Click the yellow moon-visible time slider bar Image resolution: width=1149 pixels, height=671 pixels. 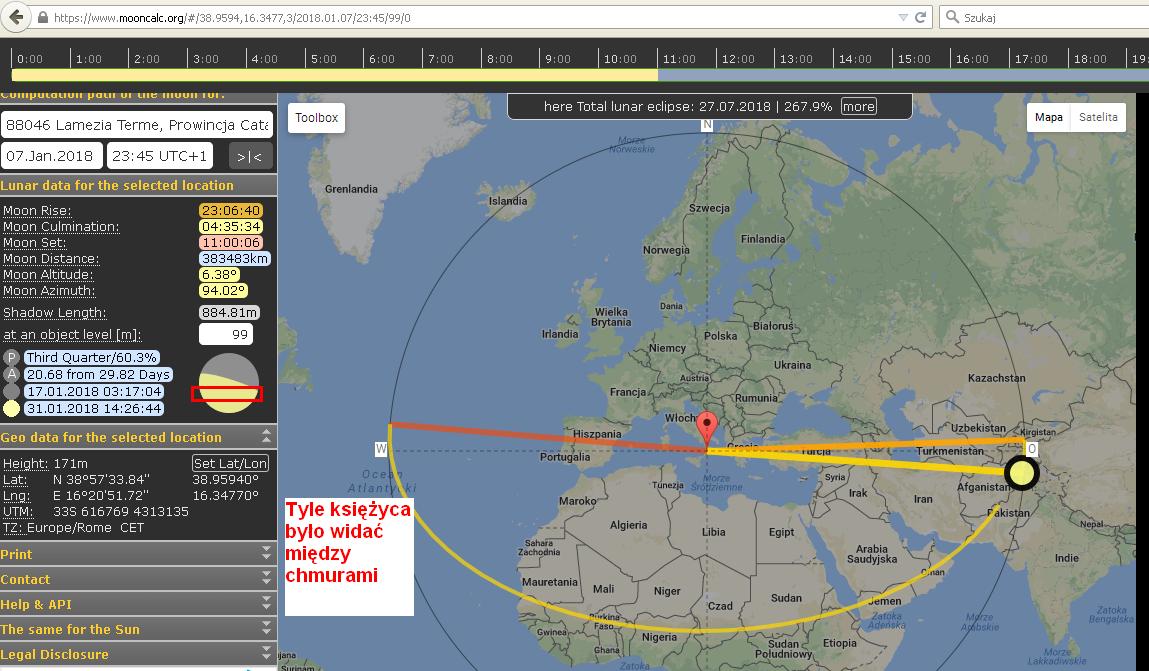pos(334,75)
